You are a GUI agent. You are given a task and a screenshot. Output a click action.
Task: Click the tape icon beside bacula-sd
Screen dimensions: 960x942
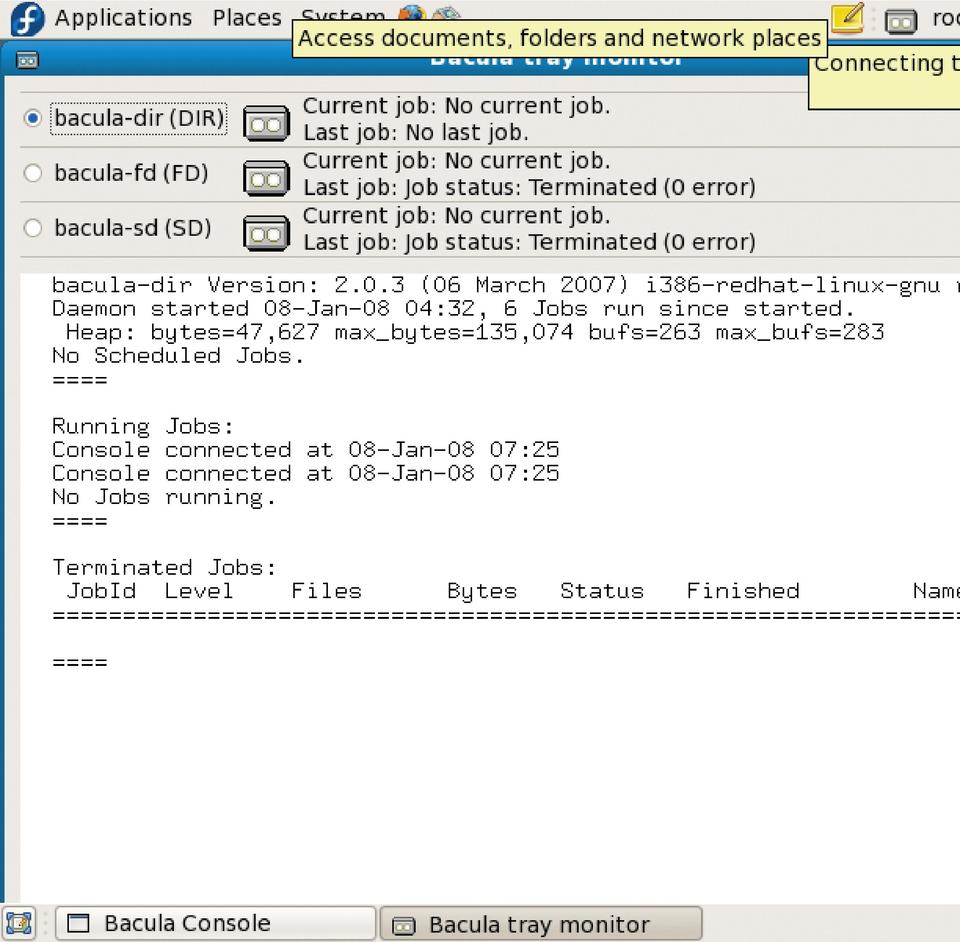266,234
